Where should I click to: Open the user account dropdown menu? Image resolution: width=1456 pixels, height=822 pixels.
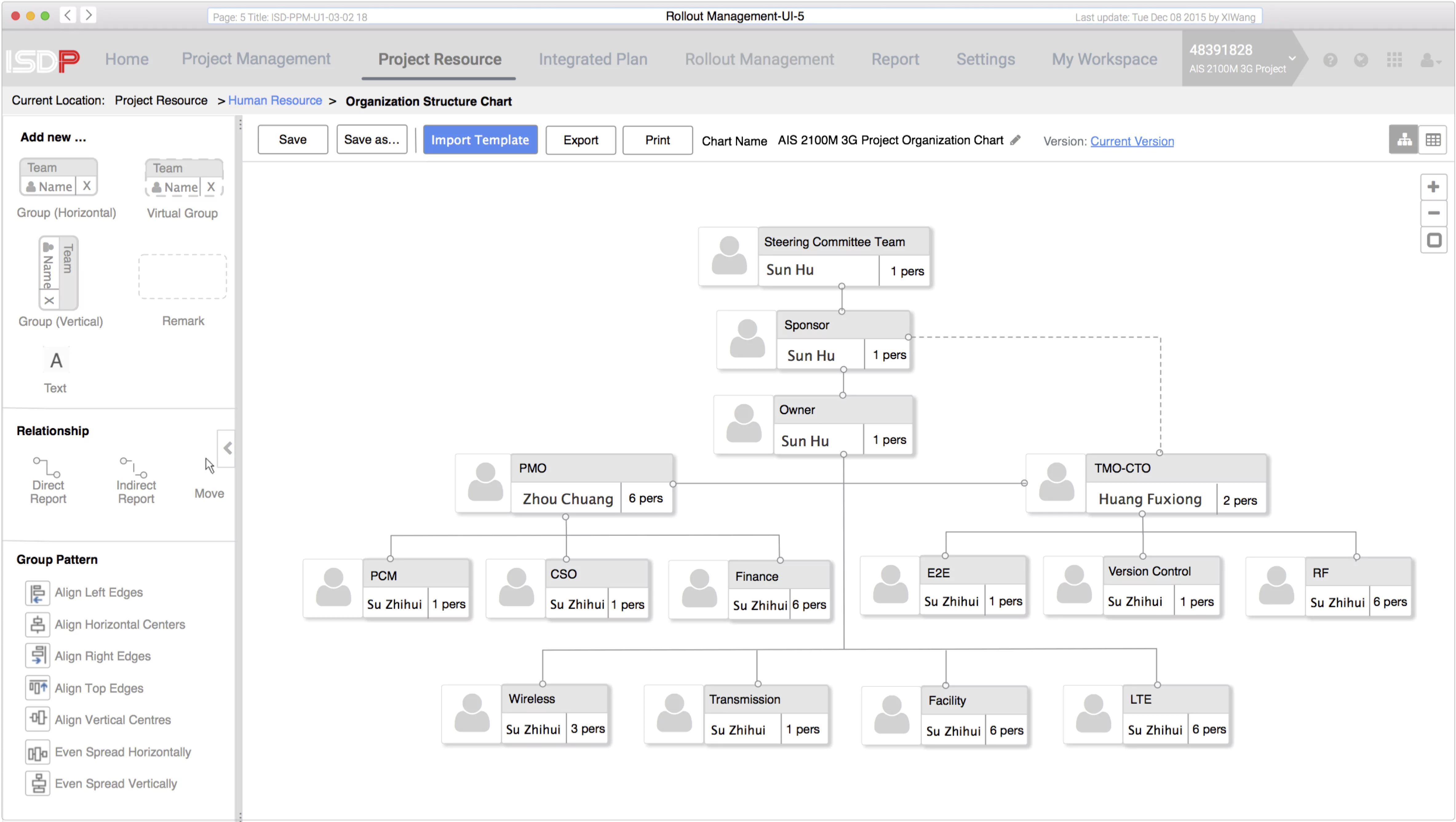point(1430,59)
